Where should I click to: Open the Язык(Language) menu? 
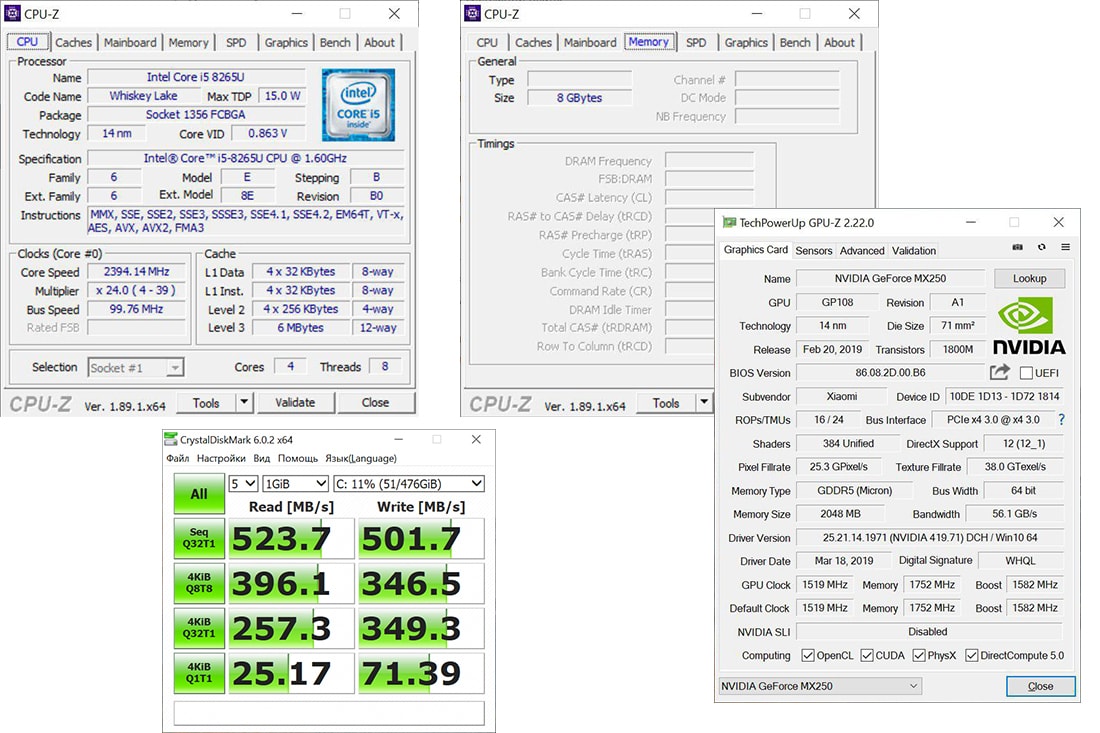click(x=361, y=458)
